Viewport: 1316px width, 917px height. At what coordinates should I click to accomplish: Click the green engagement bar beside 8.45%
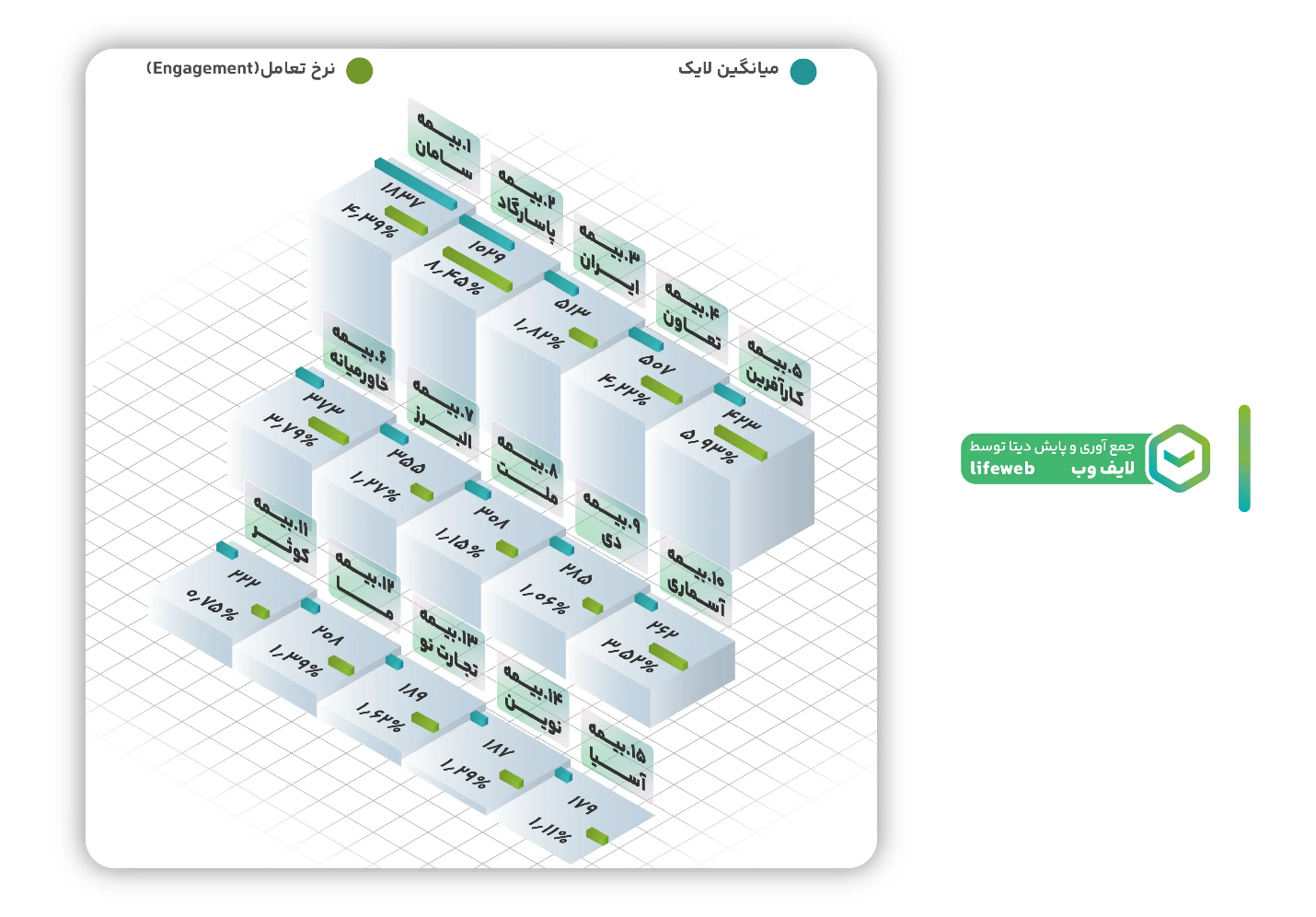477,269
